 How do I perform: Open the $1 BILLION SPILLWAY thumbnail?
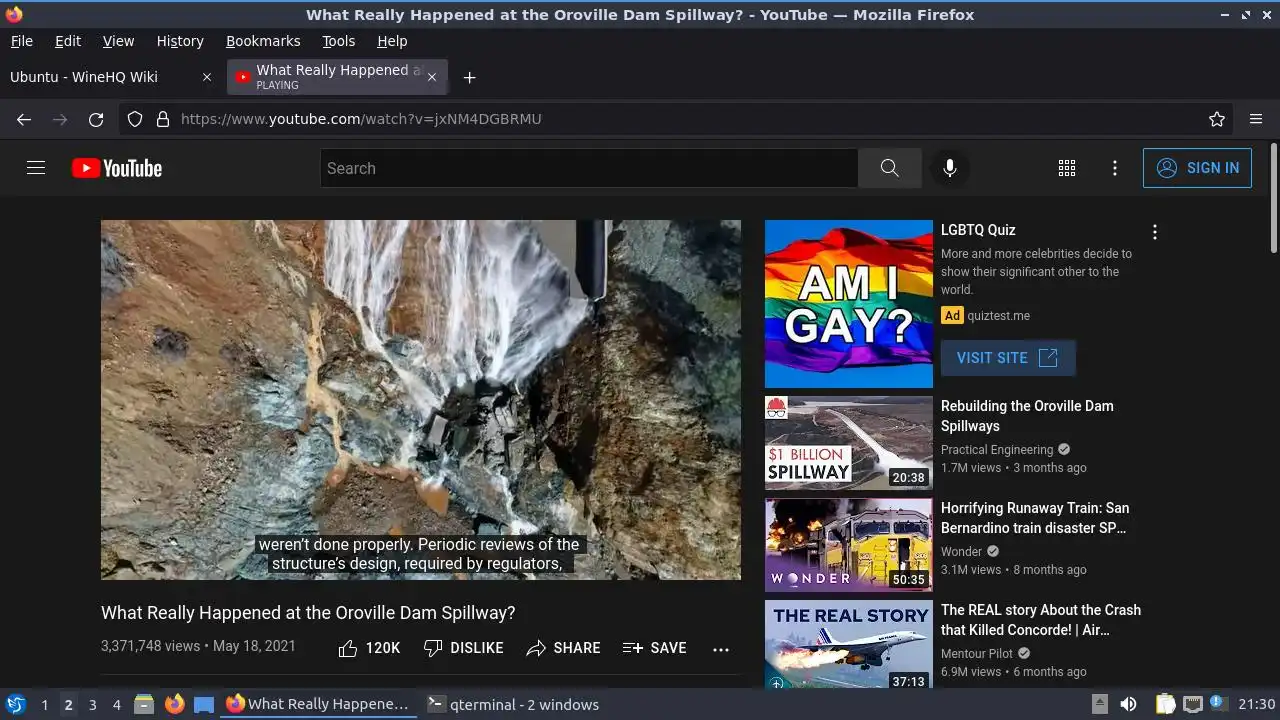pyautogui.click(x=849, y=443)
